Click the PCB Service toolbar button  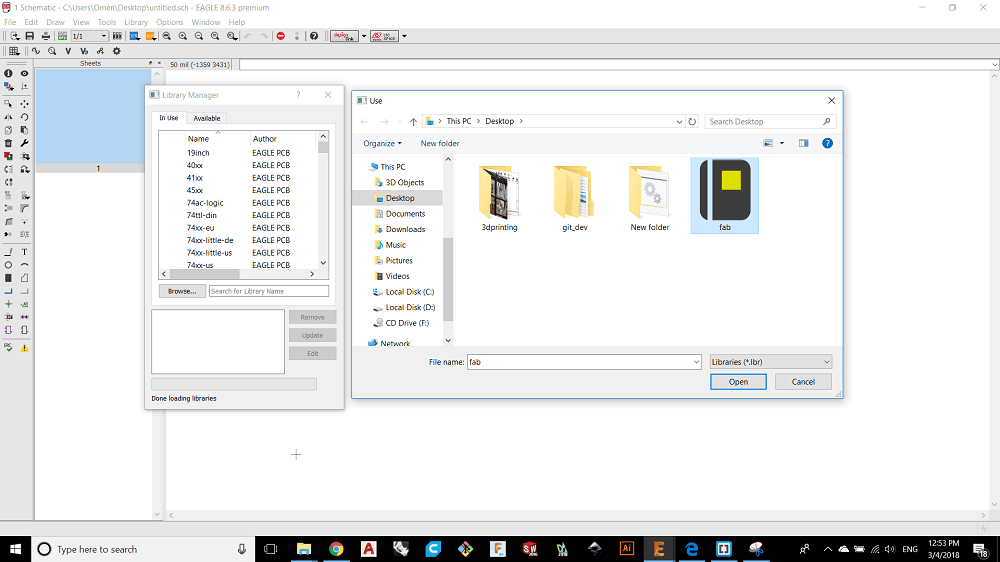pyautogui.click(x=385, y=36)
